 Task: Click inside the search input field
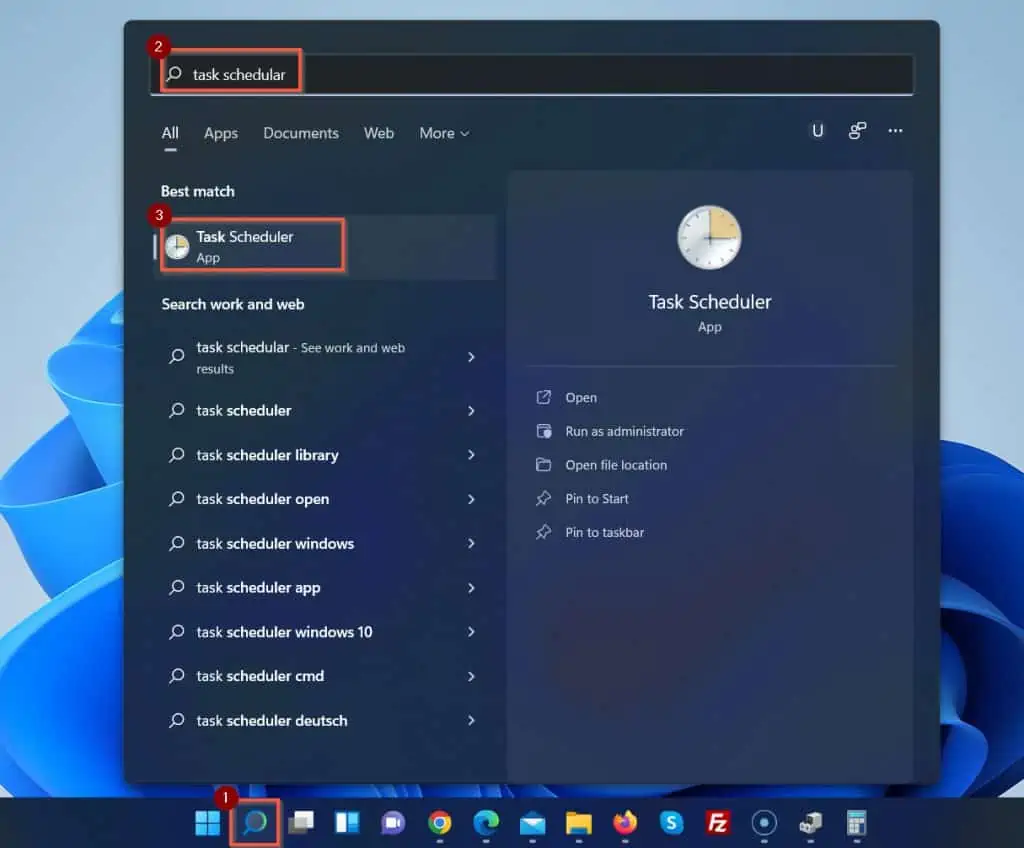[400, 72]
